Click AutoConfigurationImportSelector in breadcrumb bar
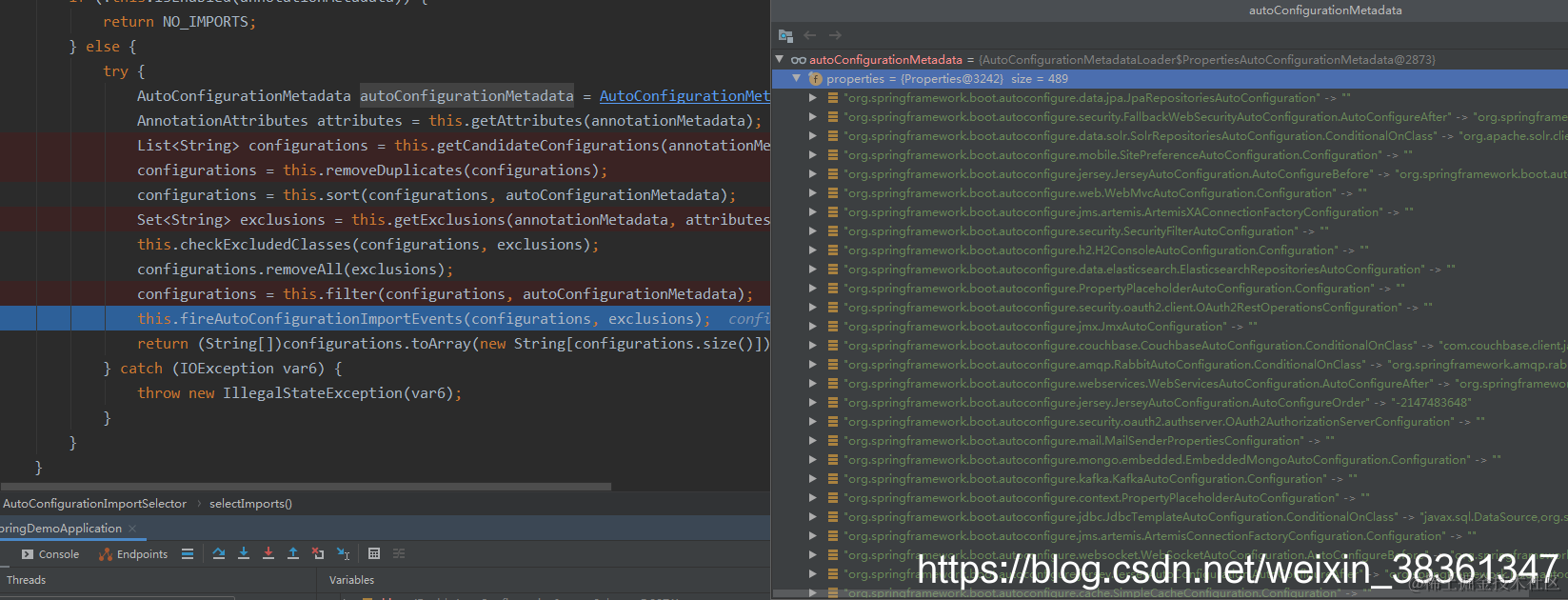 click(x=95, y=504)
